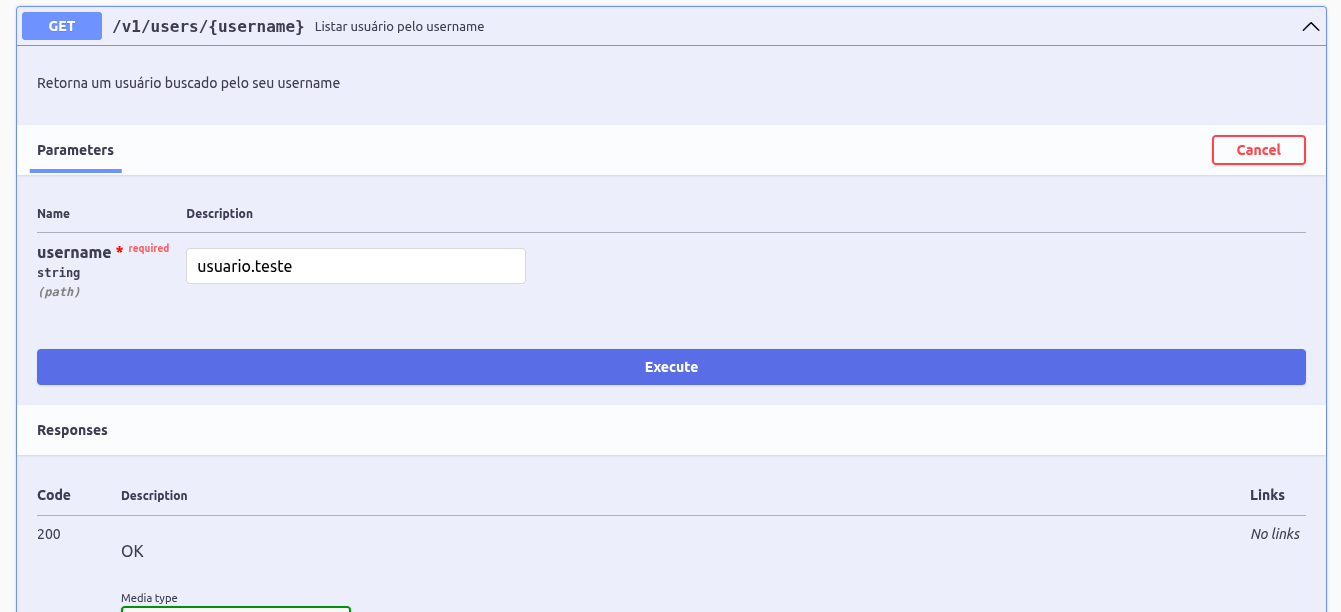Click the 'No links' text
The height and width of the screenshot is (612, 1341).
click(1274, 535)
